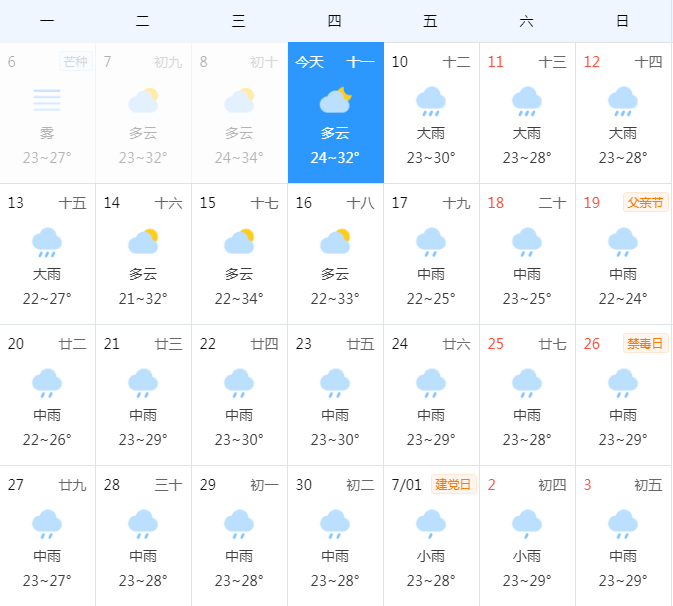Click the rain icon on July 3
Viewport: 673px width, 606px height.
tap(623, 524)
